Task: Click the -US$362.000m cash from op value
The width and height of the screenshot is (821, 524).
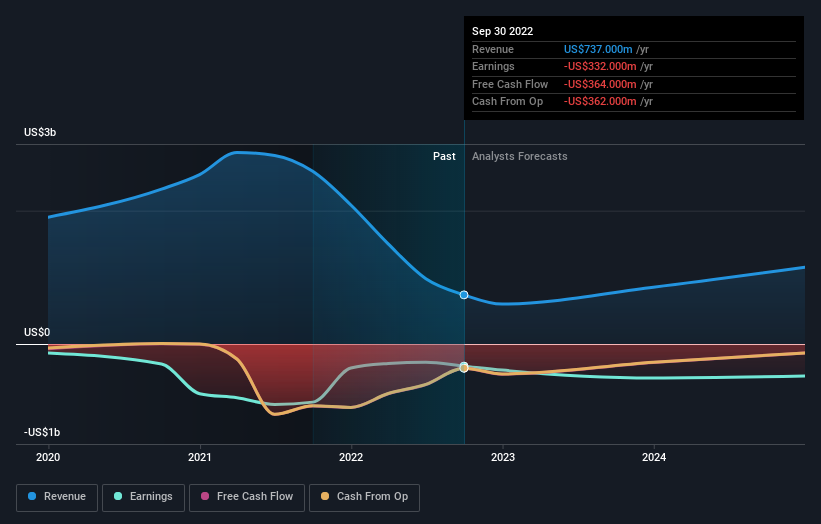Action: tap(600, 102)
